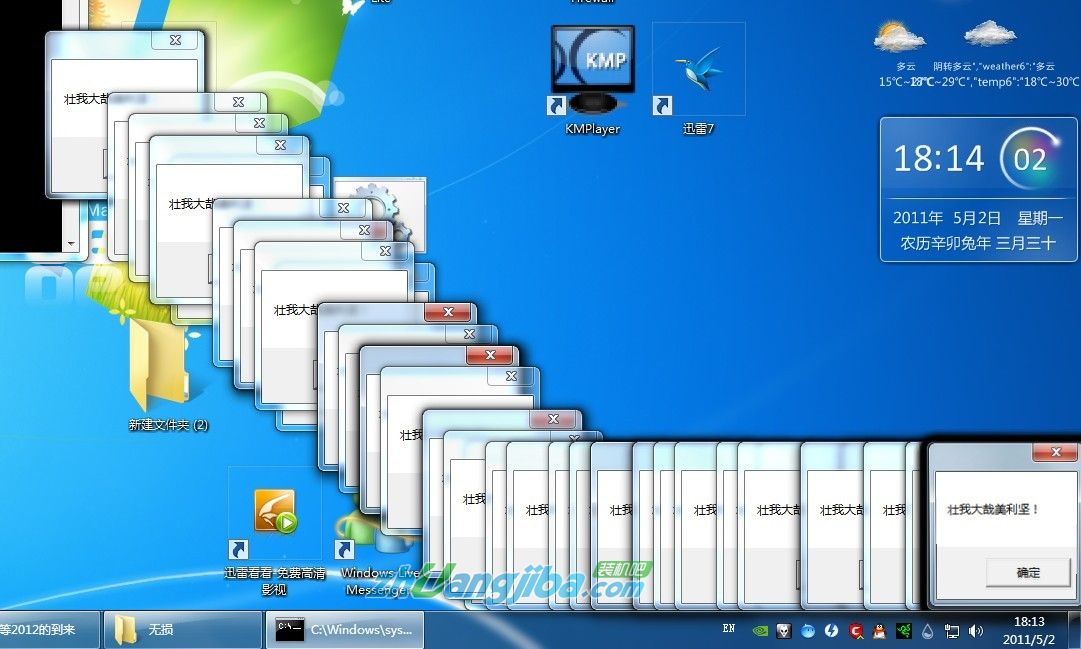Launch the 迅雷7 hummingbird shortcut
The width and height of the screenshot is (1081, 649).
click(x=698, y=72)
